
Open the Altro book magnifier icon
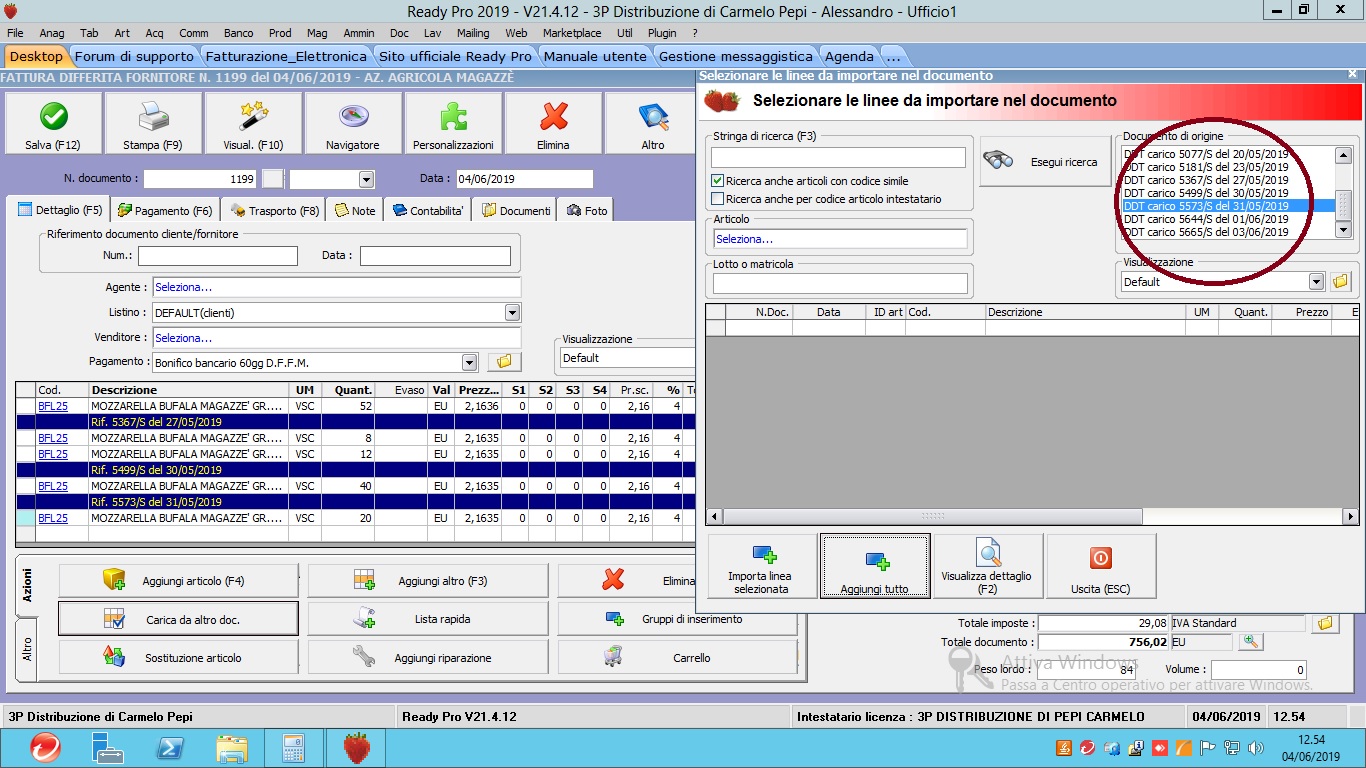653,117
